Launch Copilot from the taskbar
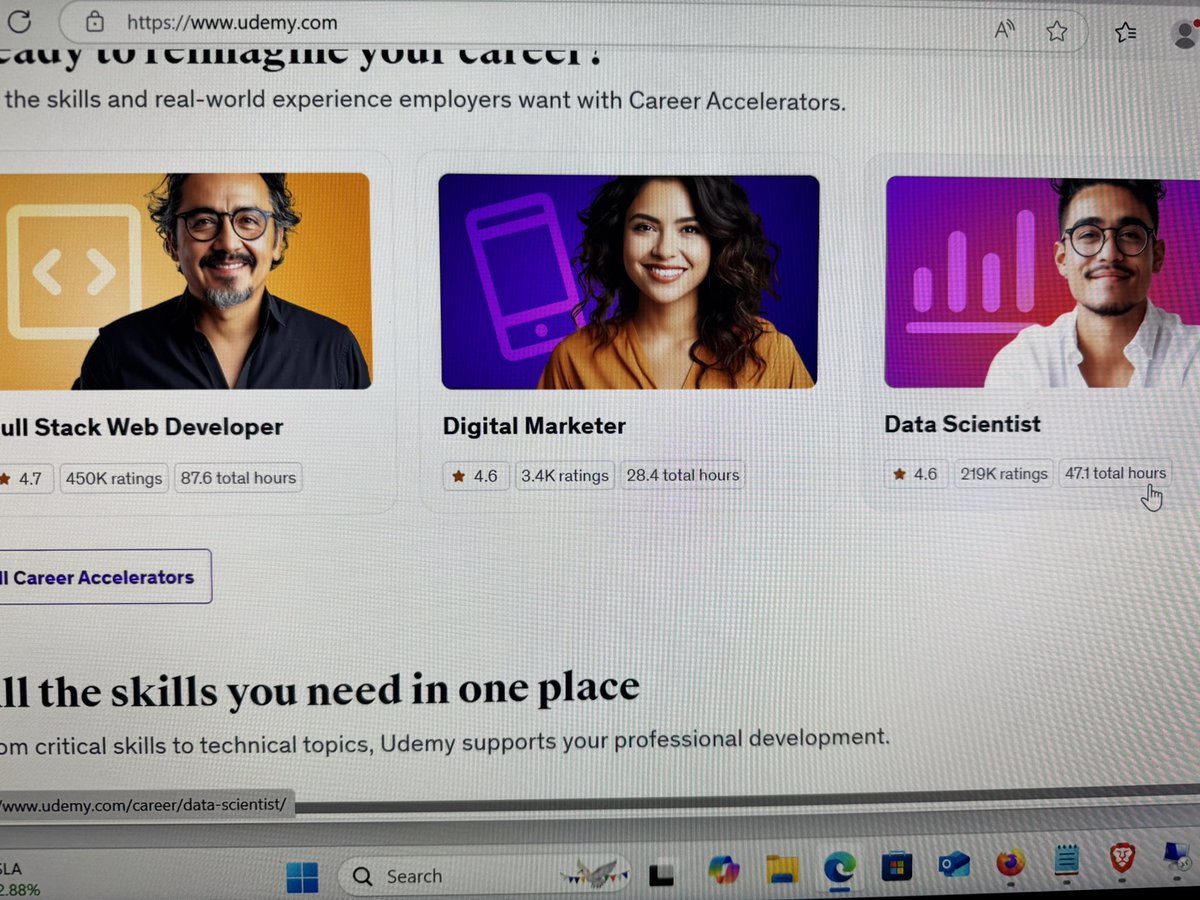The height and width of the screenshot is (900, 1200). click(722, 871)
